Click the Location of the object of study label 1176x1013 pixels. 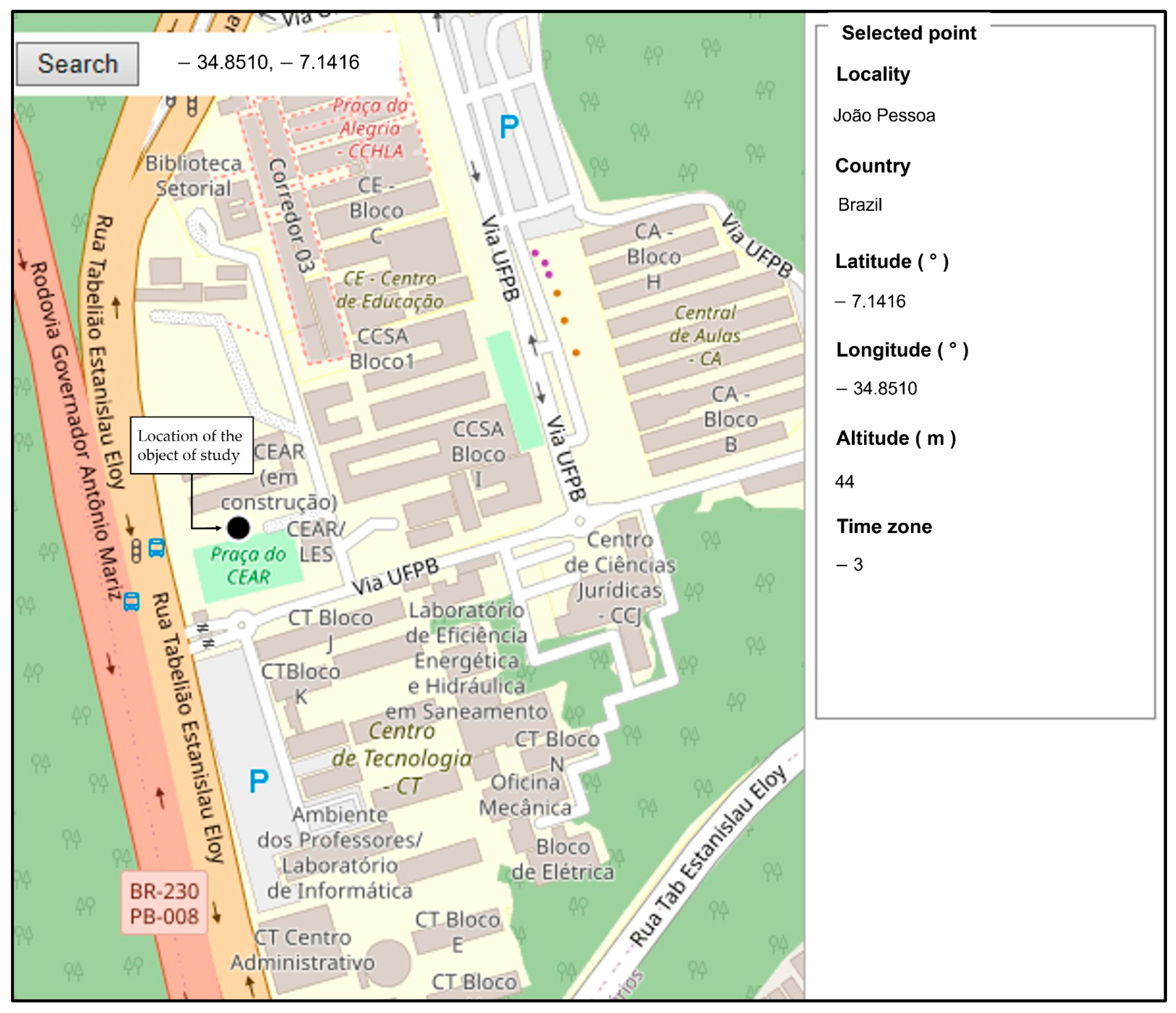tap(191, 445)
